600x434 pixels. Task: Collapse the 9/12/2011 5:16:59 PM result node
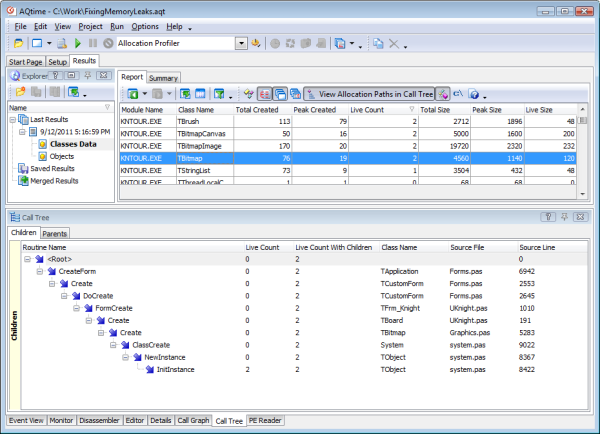[22, 132]
